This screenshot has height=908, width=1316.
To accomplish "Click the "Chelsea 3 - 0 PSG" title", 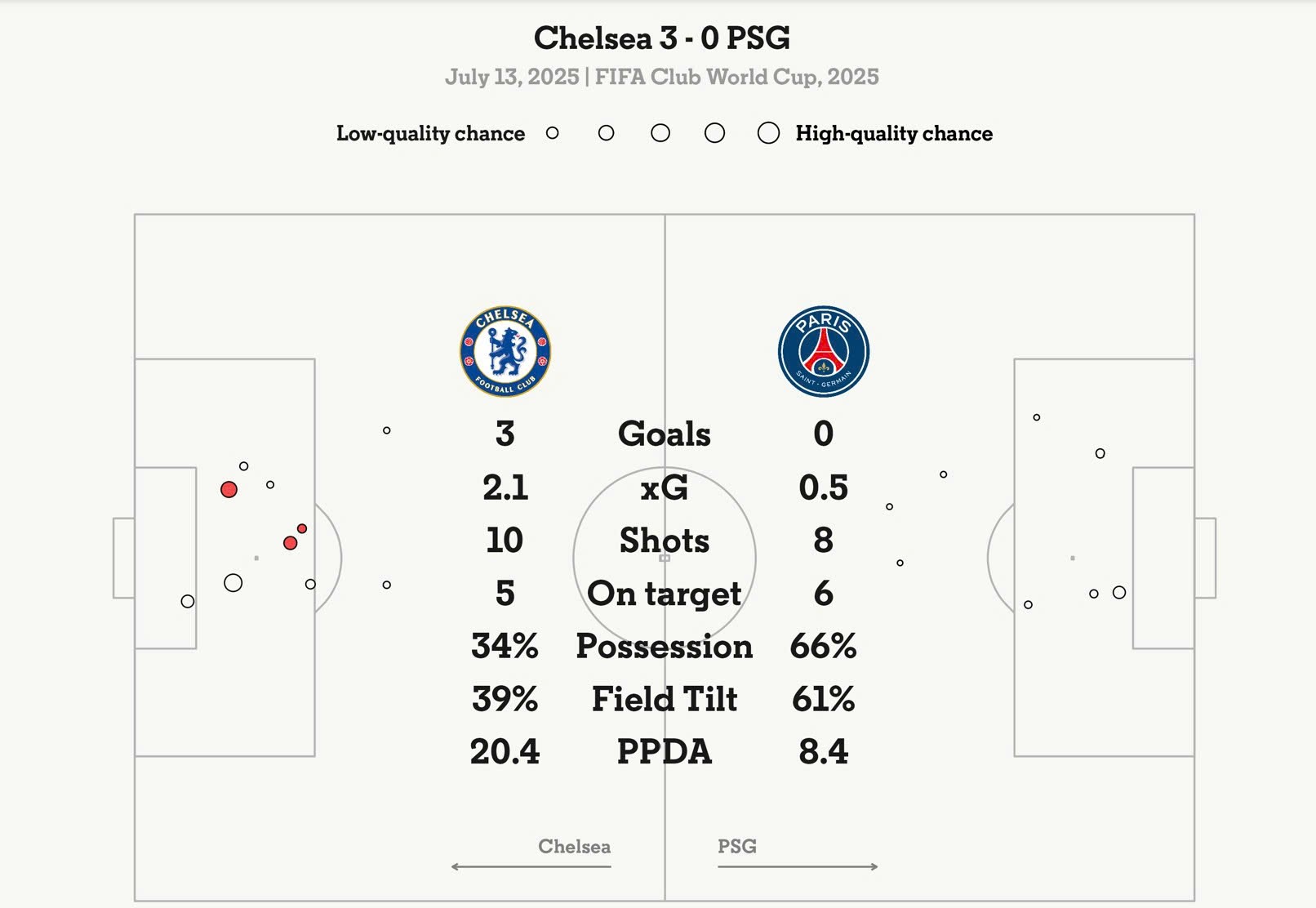I will [661, 38].
